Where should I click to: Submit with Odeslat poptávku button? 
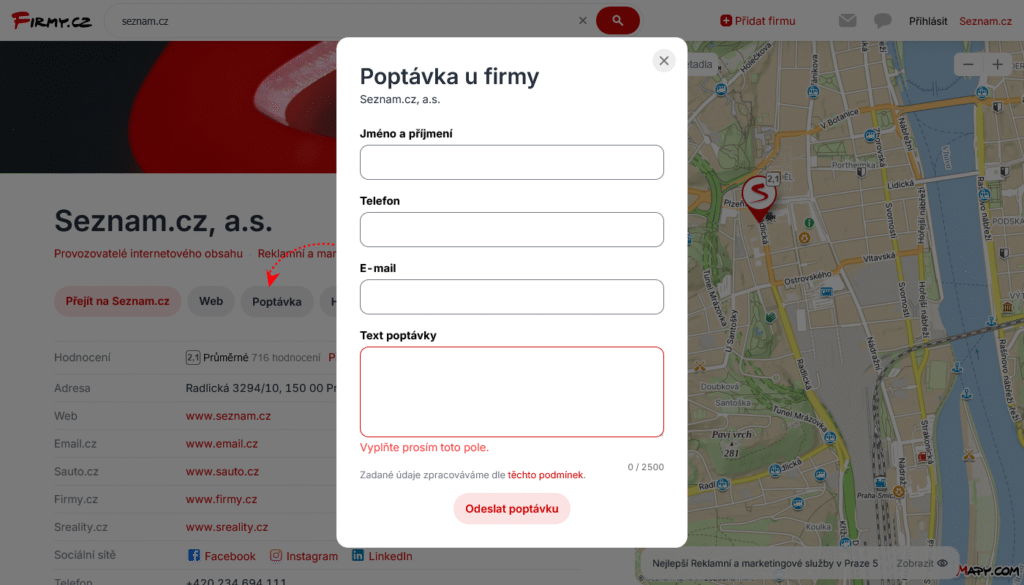(x=511, y=509)
